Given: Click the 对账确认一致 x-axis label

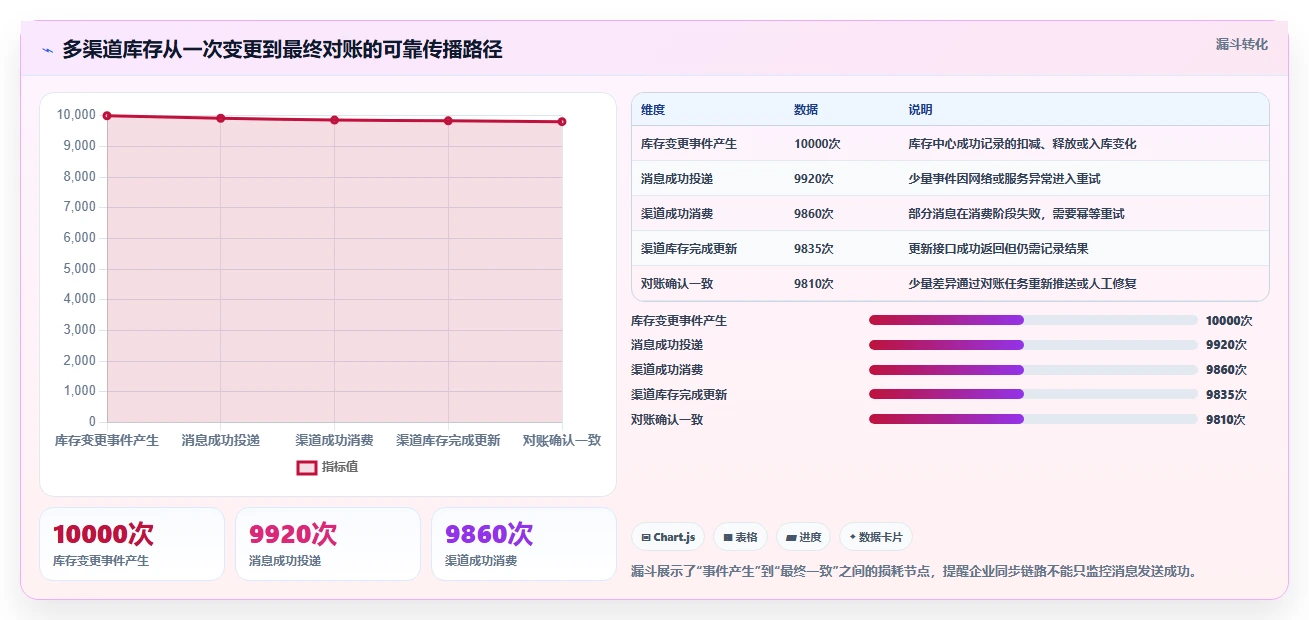Looking at the screenshot, I should click(562, 441).
